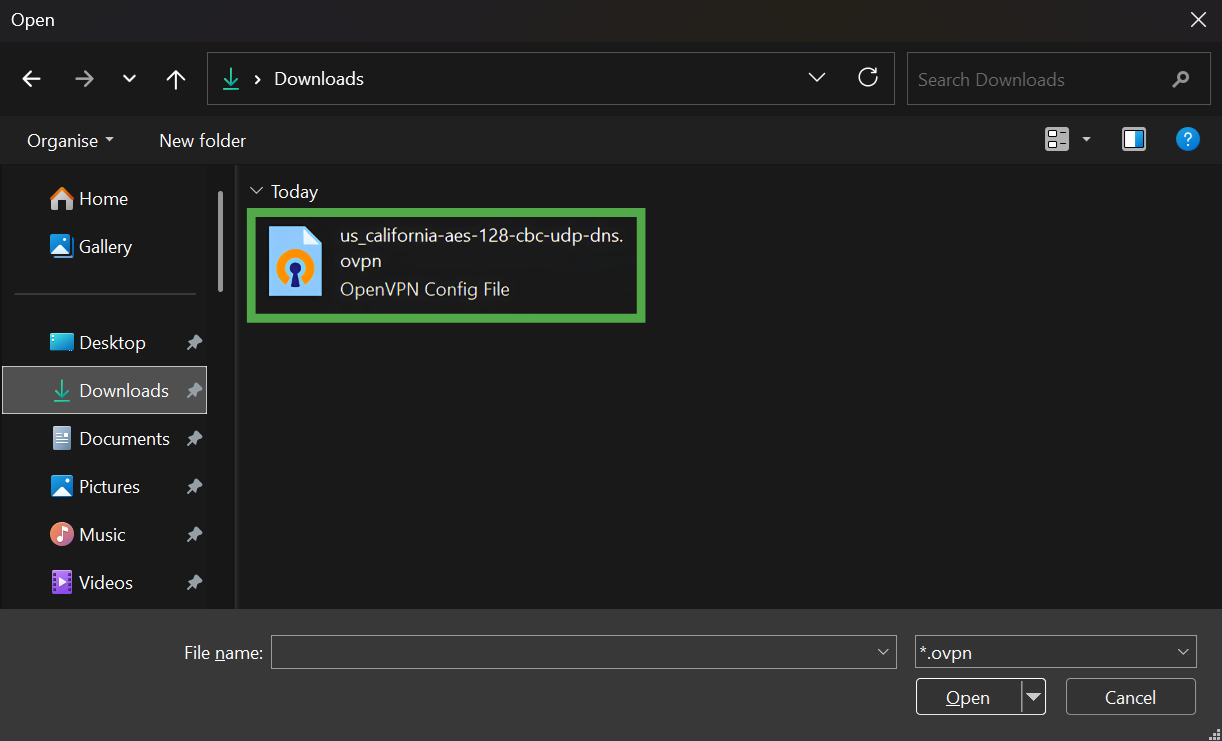This screenshot has width=1222, height=741.
Task: Open the view options dropdown arrow
Action: tap(1086, 140)
